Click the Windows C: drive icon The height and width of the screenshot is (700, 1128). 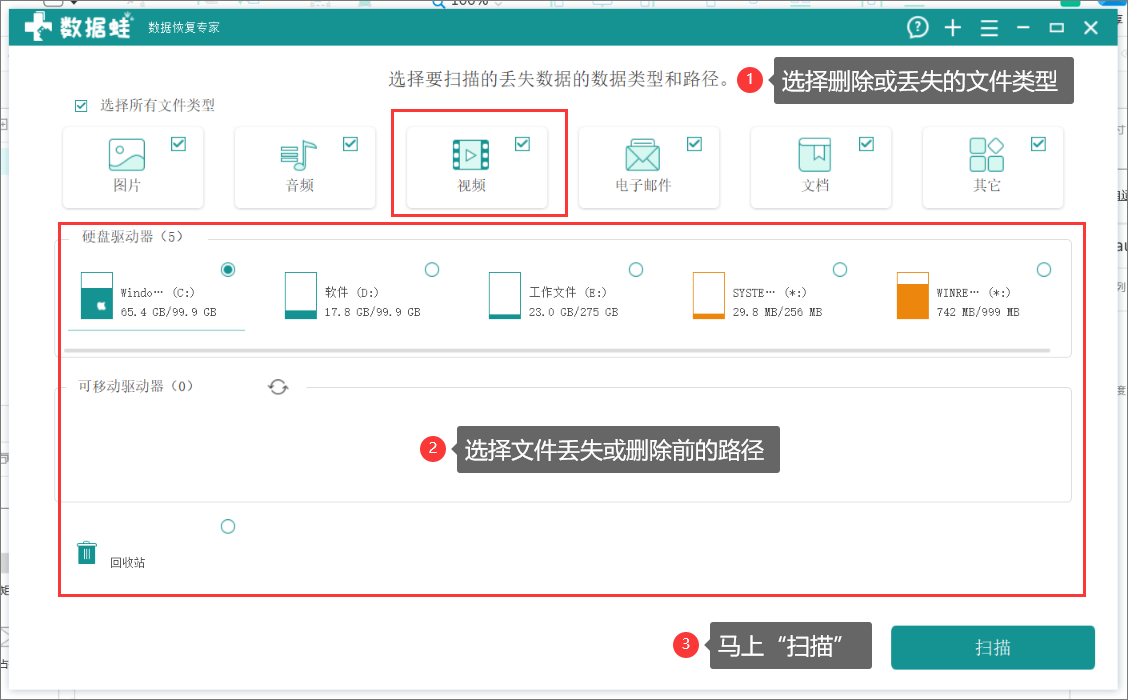[96, 295]
